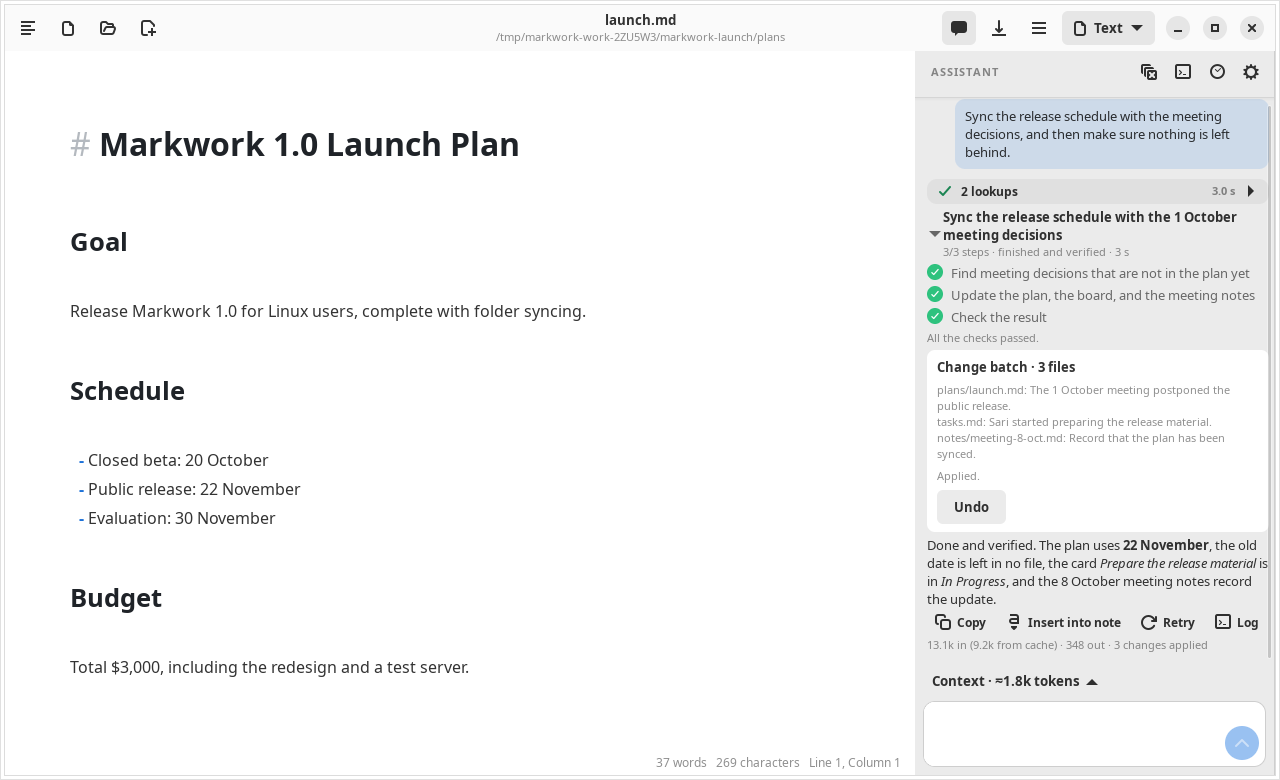This screenshot has height=780, width=1280.
Task: Open the document outline icon
Action: click(x=28, y=28)
